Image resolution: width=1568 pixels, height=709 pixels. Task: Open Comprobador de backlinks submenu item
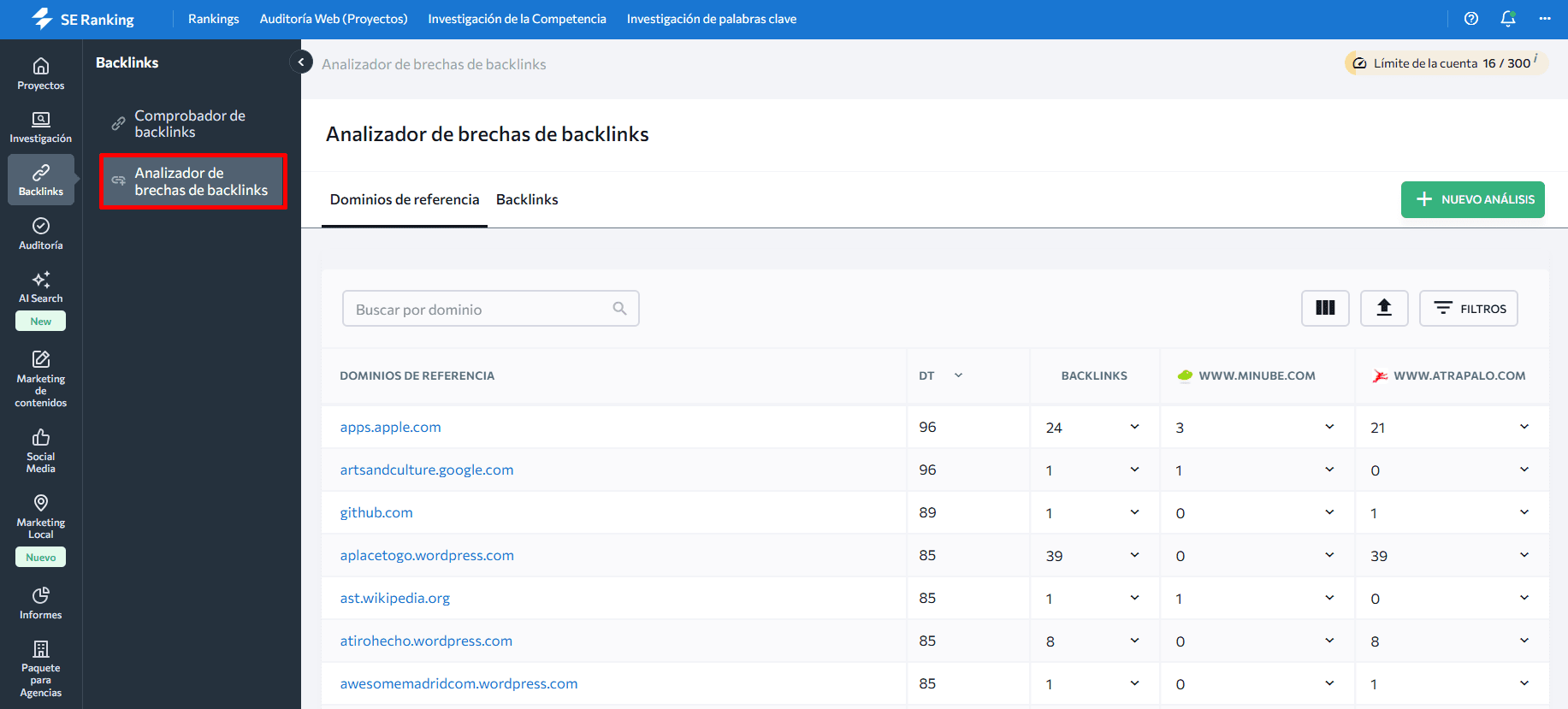(192, 123)
